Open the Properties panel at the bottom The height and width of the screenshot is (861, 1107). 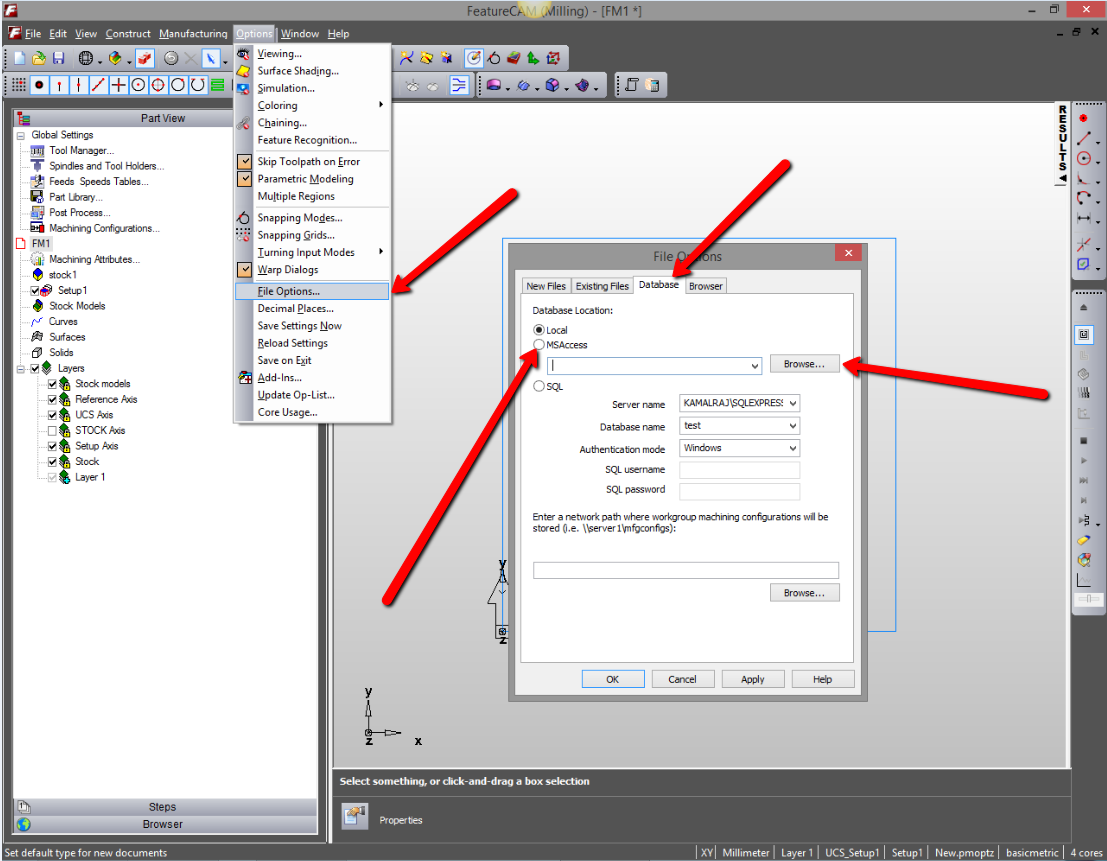point(399,819)
